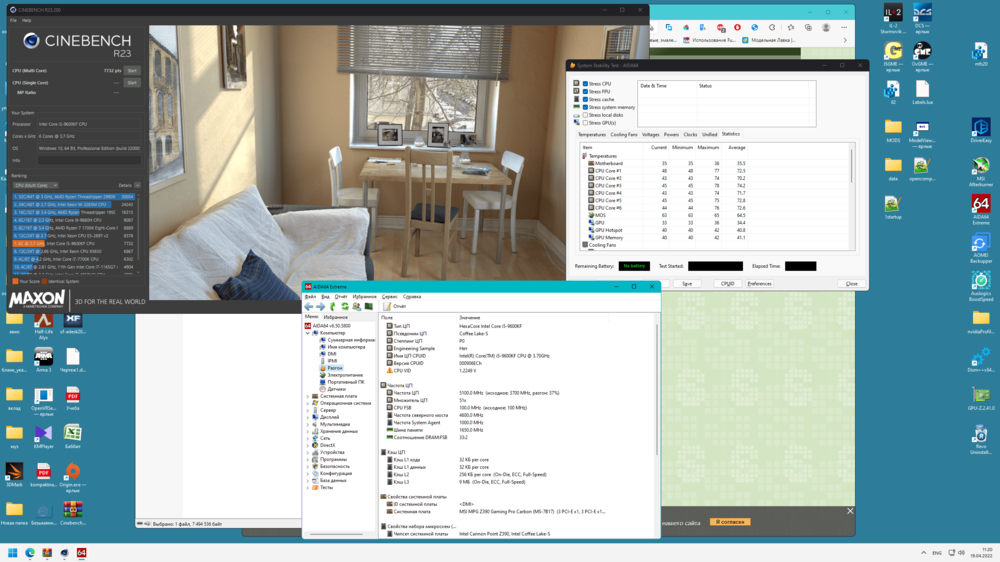This screenshot has width=1000, height=562.
Task: Click AIDA64 green up-level arrow icon
Action: coord(332,306)
